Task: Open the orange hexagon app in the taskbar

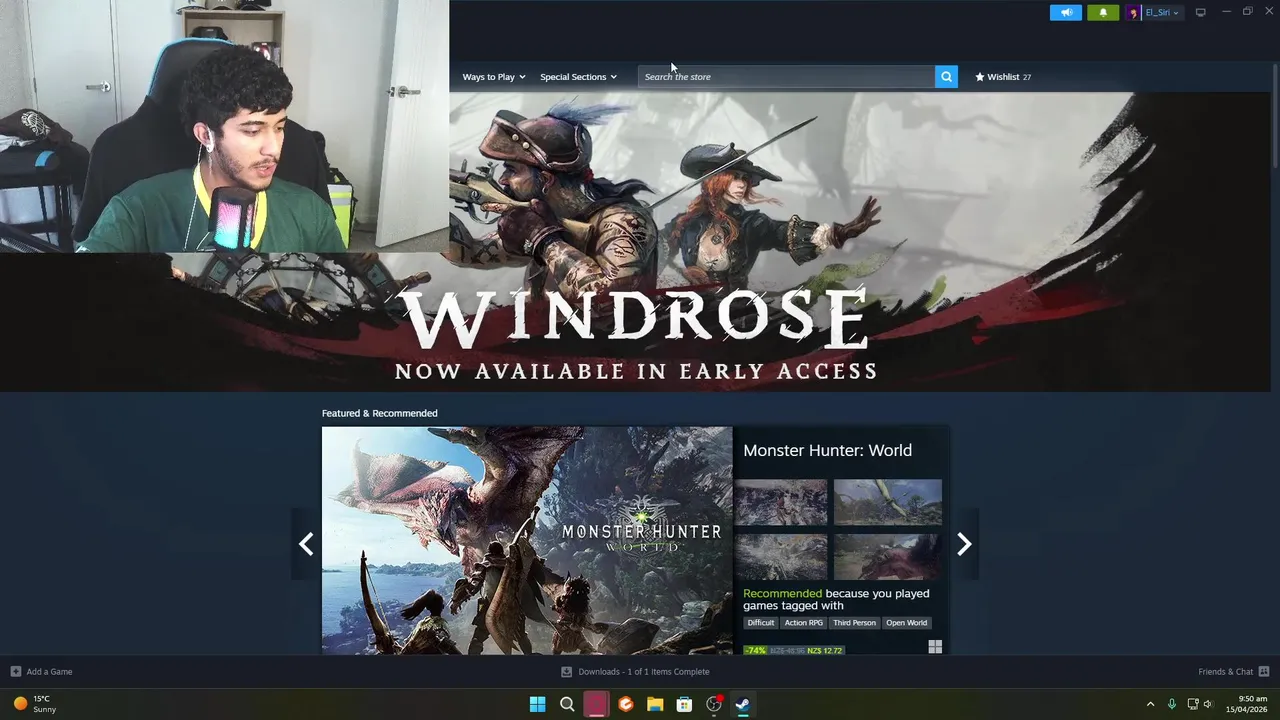Action: coord(626,704)
